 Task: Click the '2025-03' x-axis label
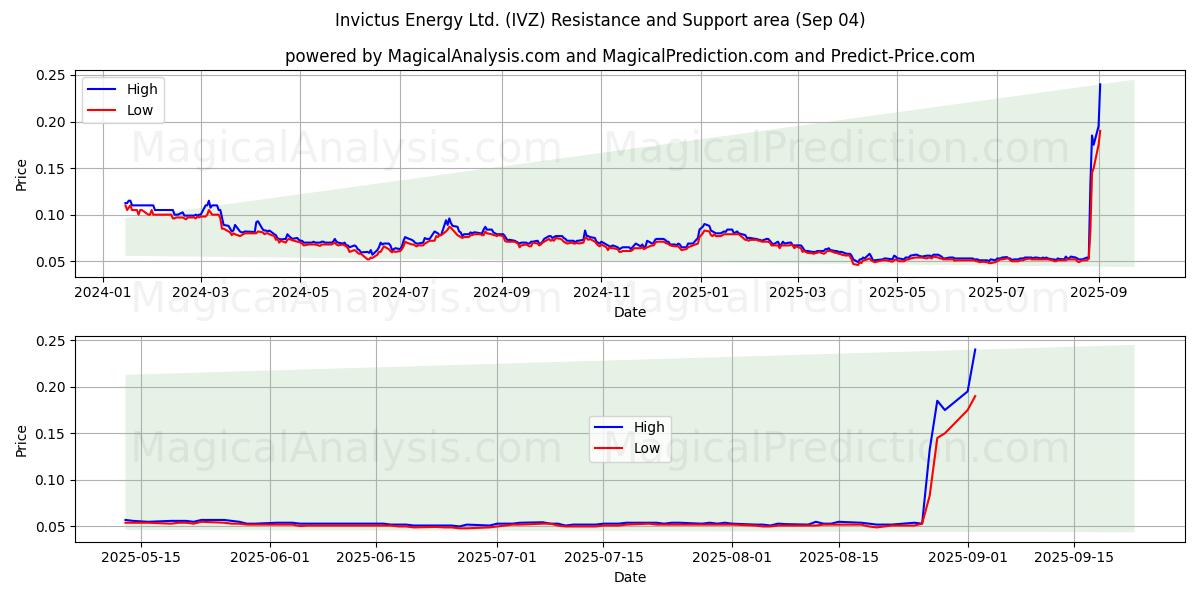coord(799,292)
